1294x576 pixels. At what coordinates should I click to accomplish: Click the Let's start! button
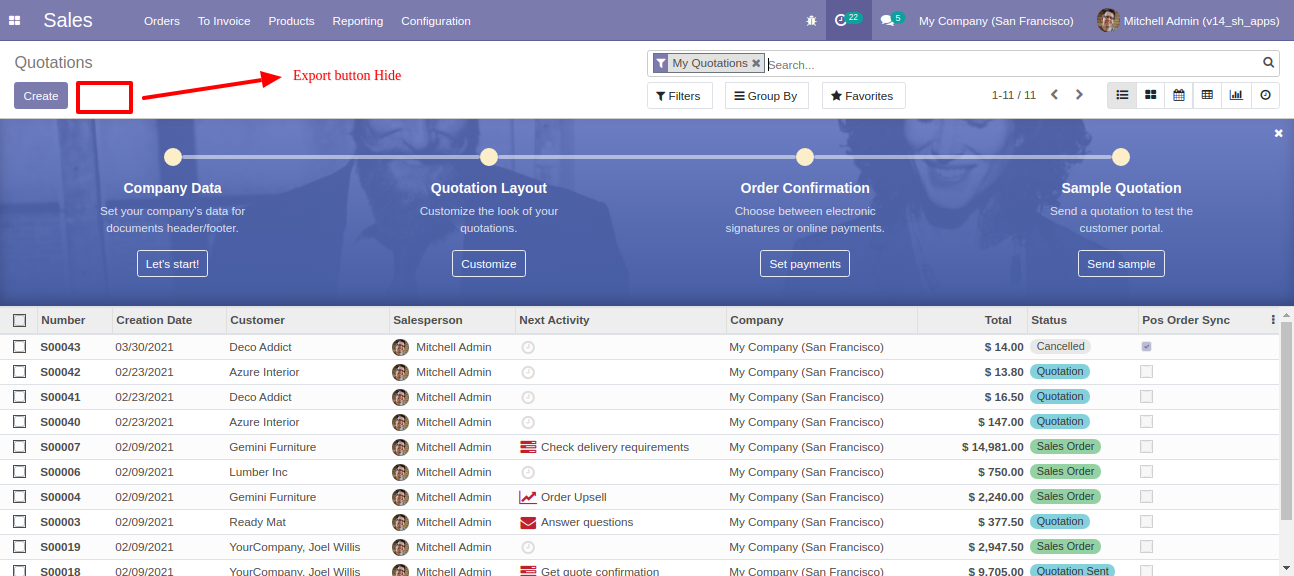click(172, 264)
